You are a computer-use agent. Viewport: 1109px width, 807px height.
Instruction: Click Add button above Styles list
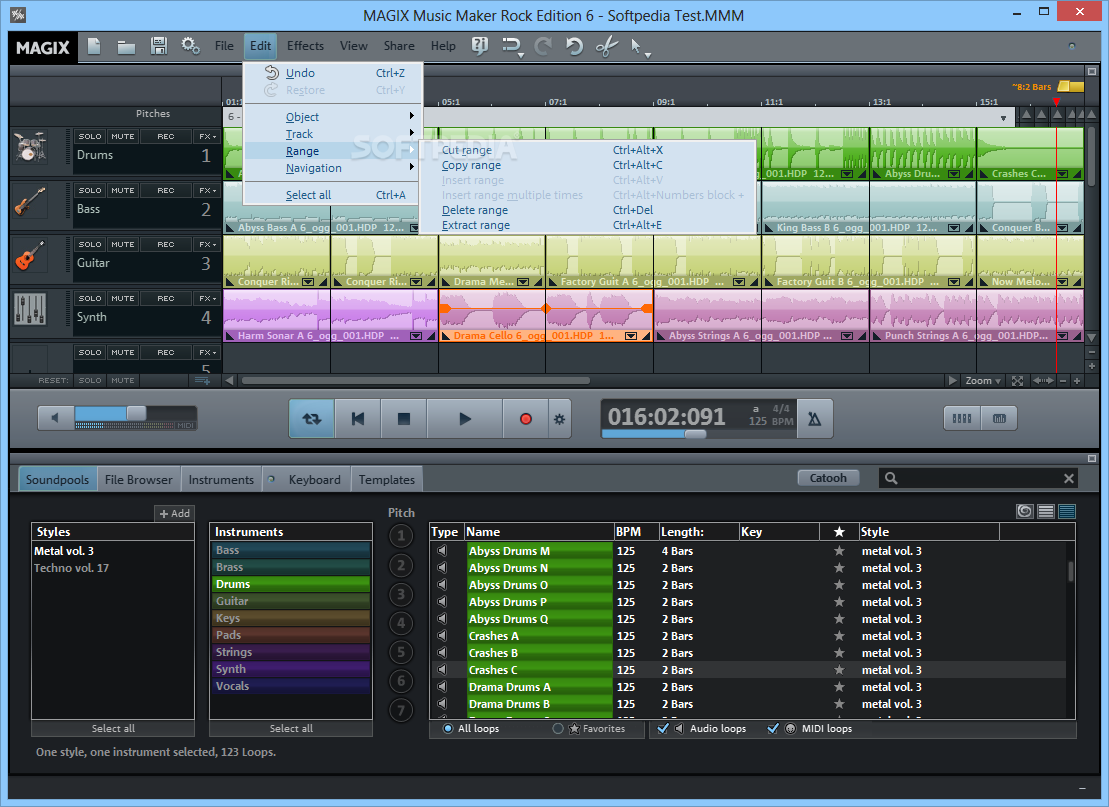(x=175, y=513)
